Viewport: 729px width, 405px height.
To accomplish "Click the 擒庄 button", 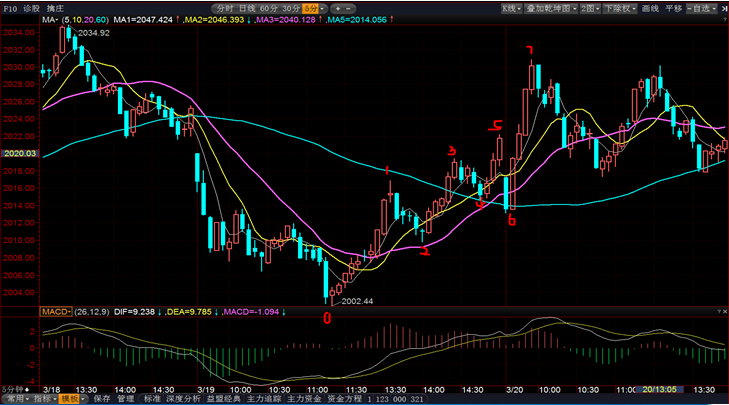I will point(55,8).
